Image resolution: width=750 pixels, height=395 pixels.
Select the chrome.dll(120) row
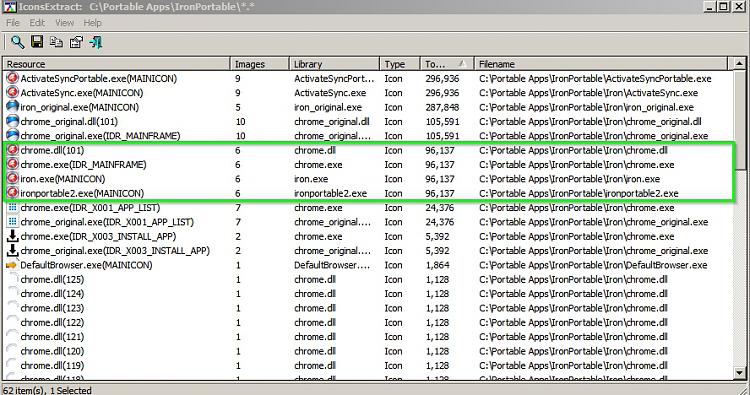coord(367,351)
